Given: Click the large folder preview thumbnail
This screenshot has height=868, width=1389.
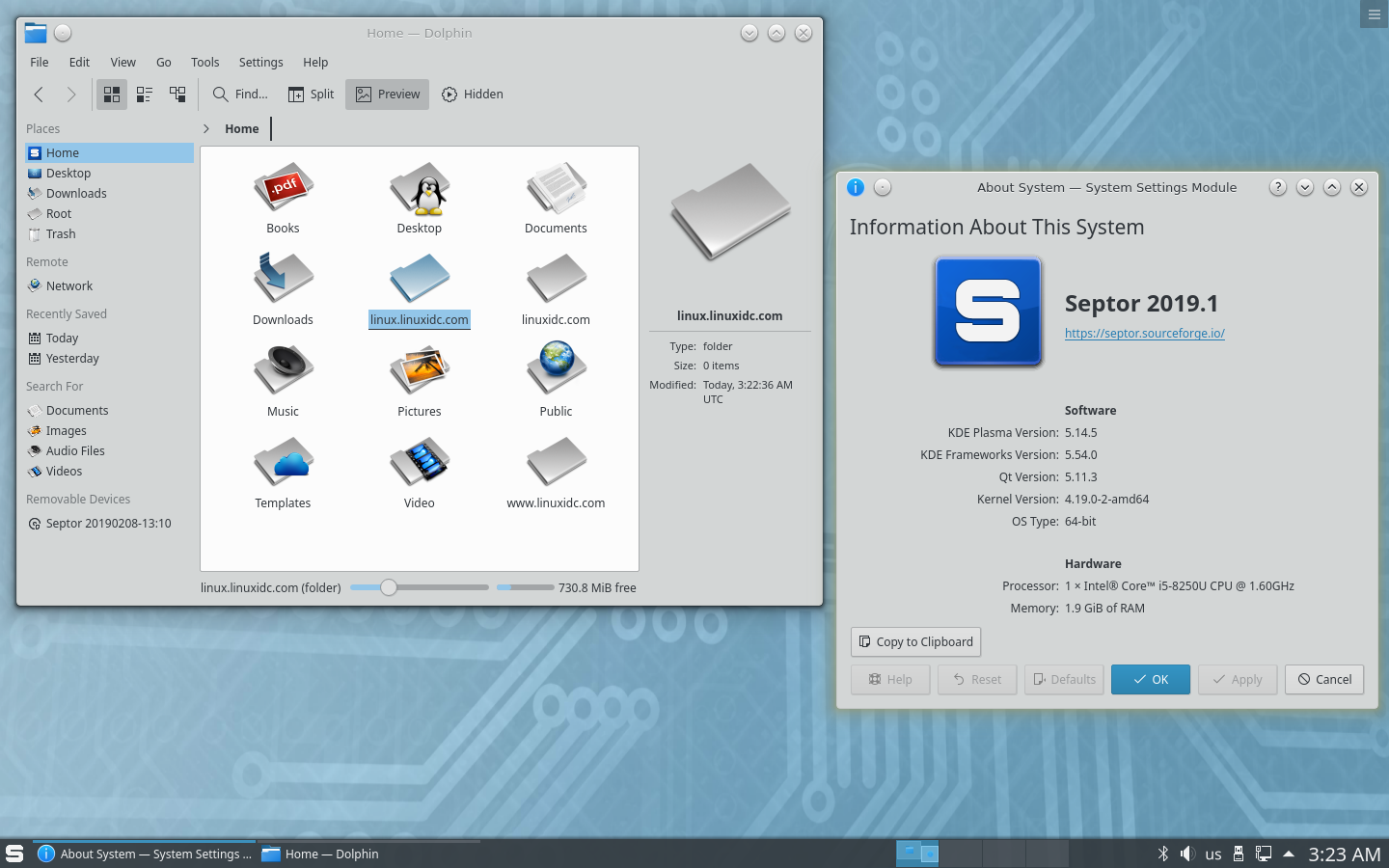Looking at the screenshot, I should (731, 211).
